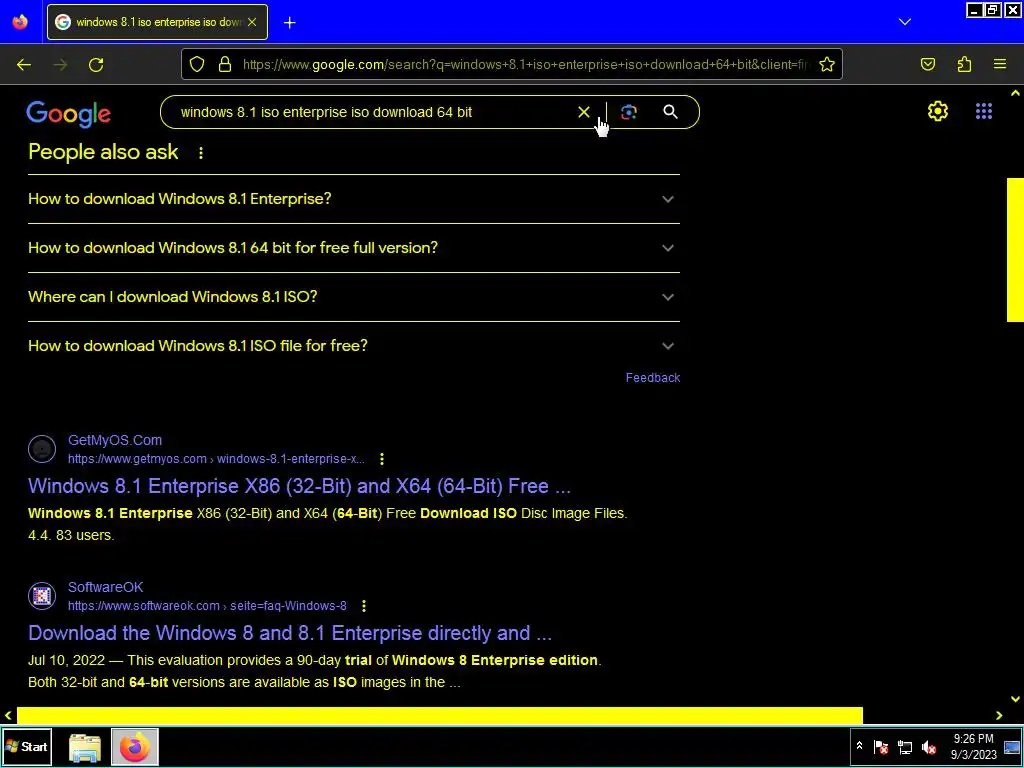Open 'Windows 8.1 Enterprise X86 (32-Bit) and X64' result
The image size is (1024, 768).
click(299, 486)
